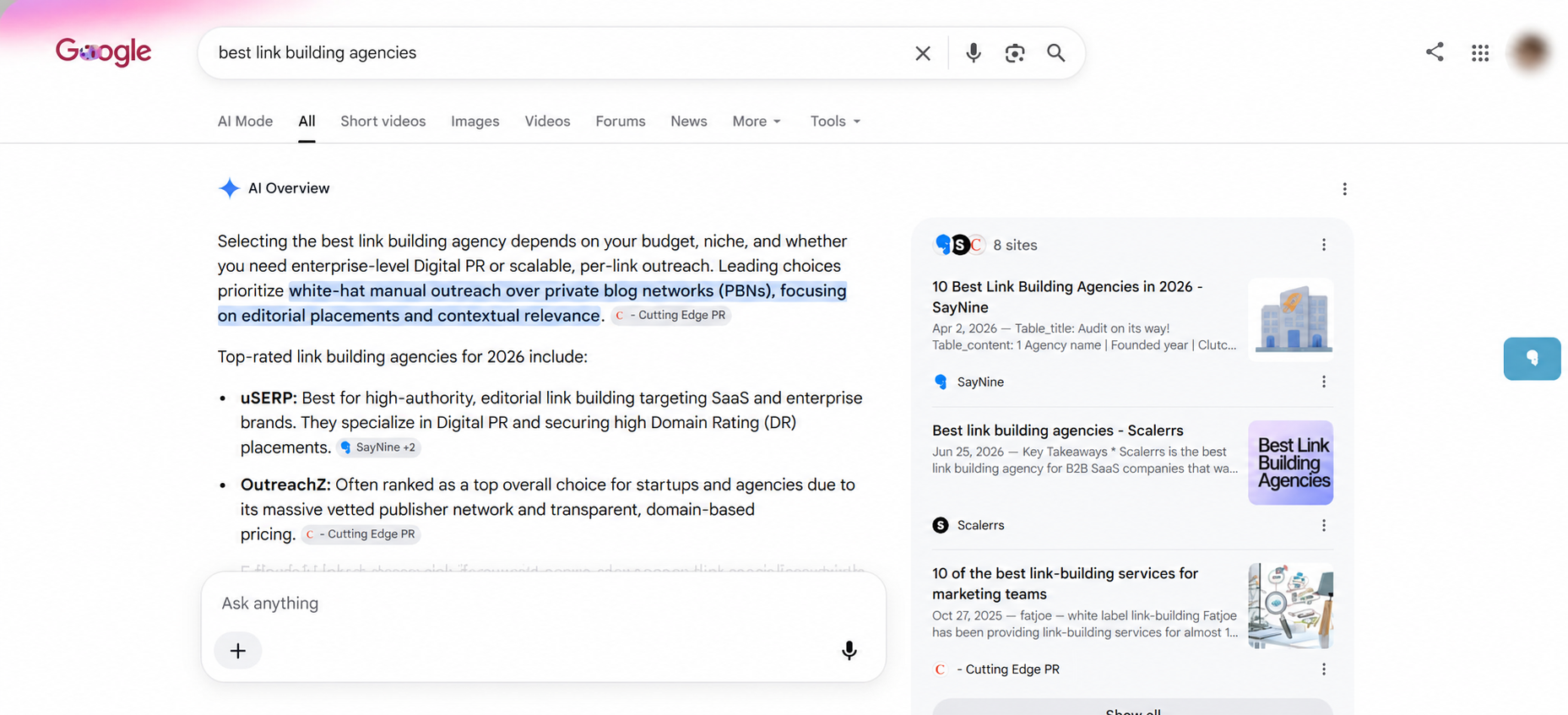Click the 'AI Overview' heading text
This screenshot has width=1568, height=715.
coord(289,188)
